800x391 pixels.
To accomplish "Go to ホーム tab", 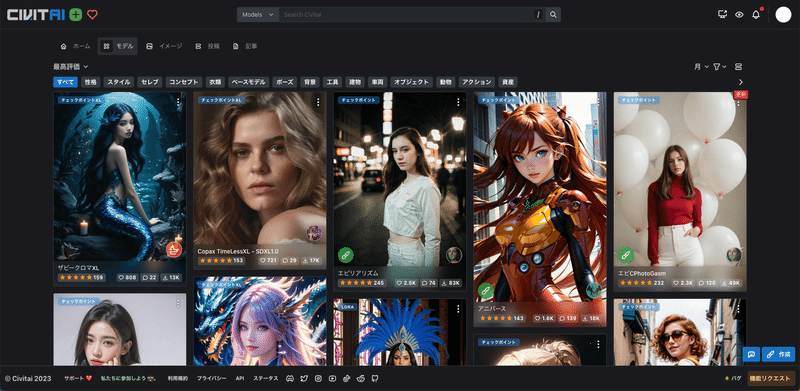I will [x=75, y=46].
